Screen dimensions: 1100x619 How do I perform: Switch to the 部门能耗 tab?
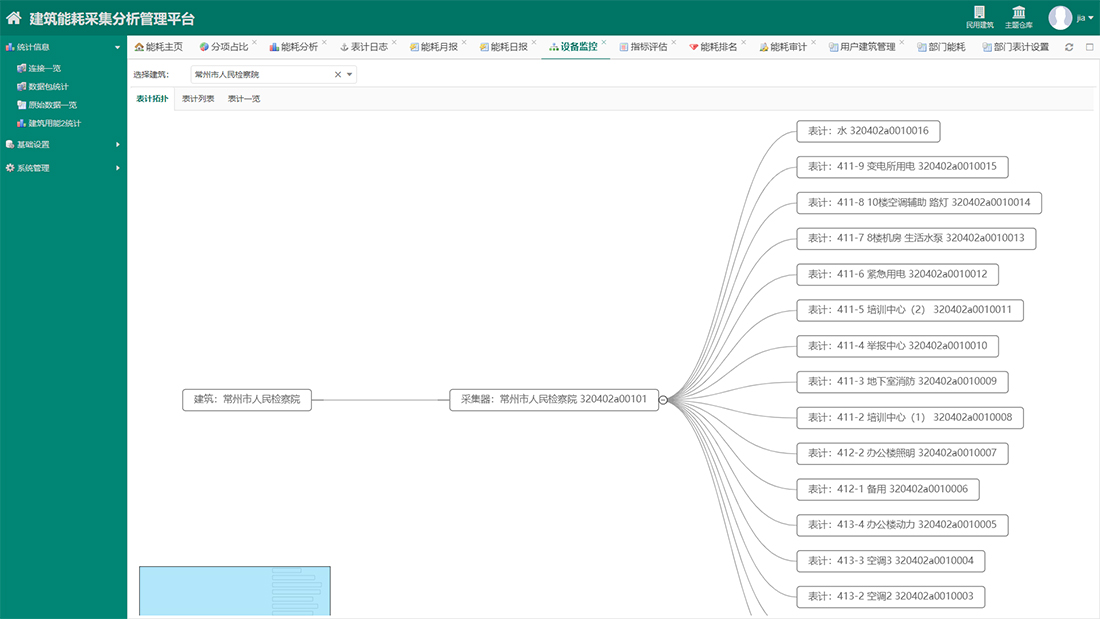[x=941, y=47]
